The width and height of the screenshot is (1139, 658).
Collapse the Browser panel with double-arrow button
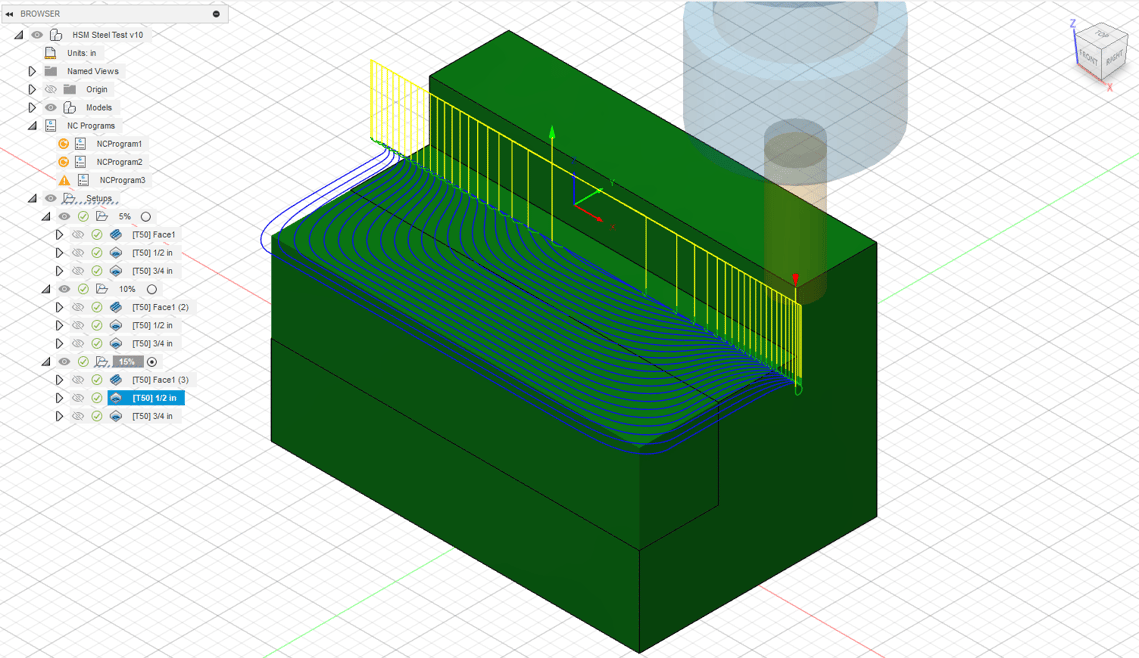pos(9,14)
